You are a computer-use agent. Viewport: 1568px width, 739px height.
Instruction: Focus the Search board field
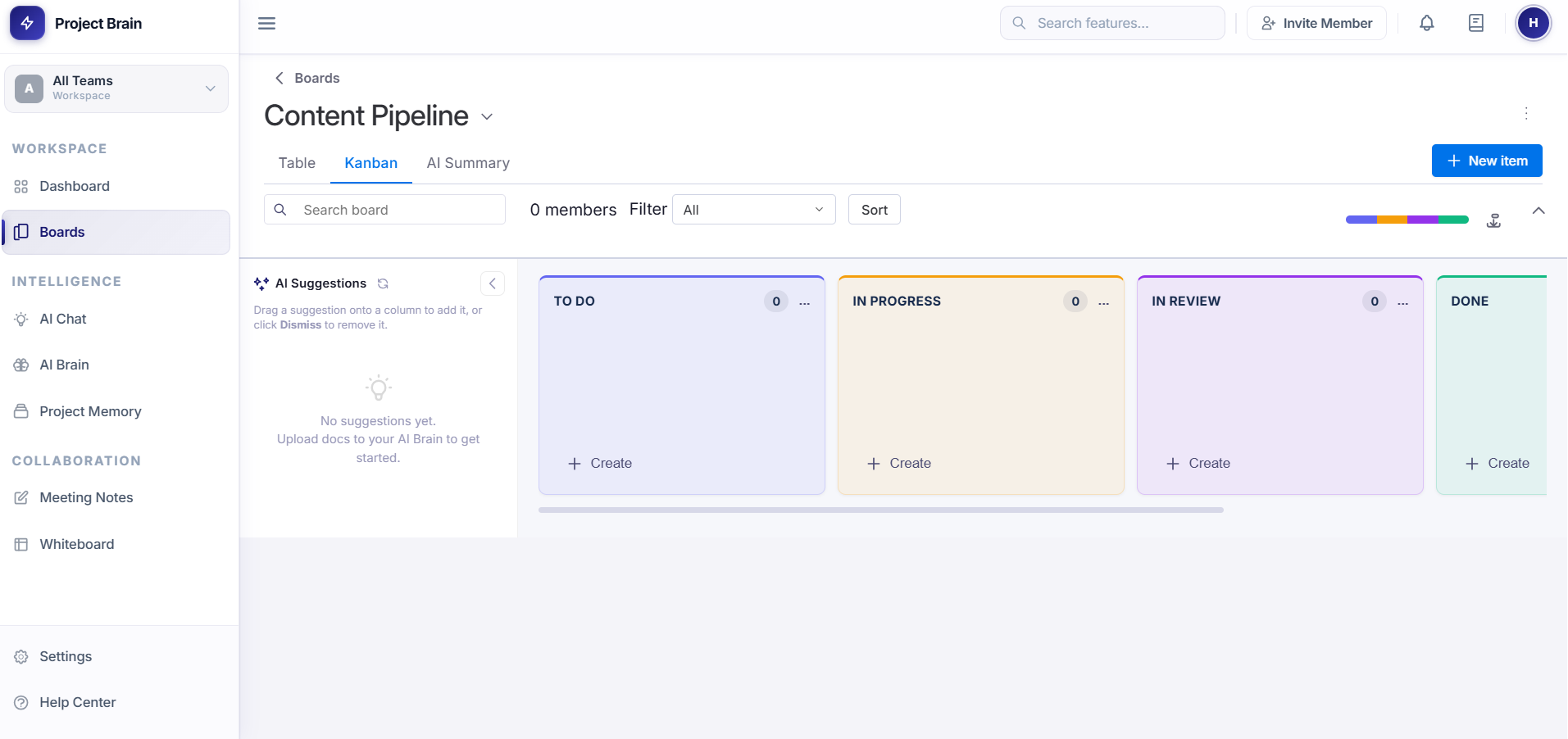click(384, 210)
